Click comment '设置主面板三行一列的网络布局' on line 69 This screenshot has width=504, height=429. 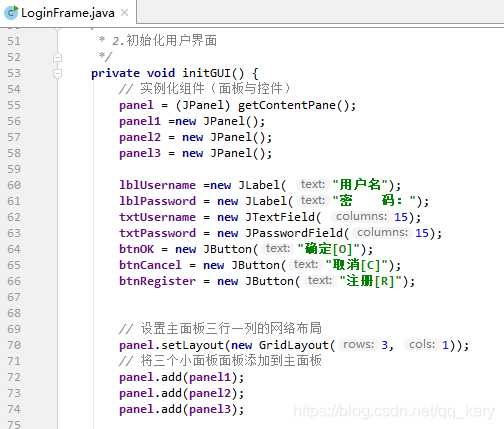231,329
